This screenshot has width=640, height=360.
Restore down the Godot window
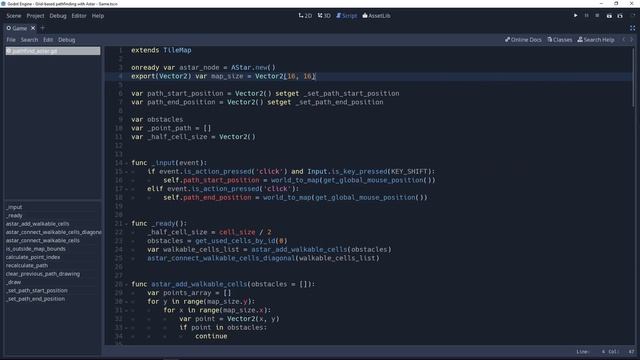[616, 4]
